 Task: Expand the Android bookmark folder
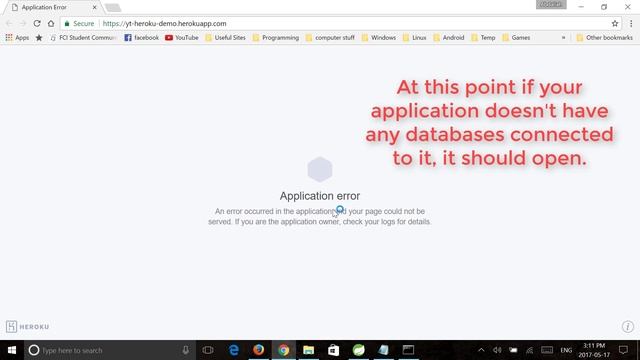449,38
